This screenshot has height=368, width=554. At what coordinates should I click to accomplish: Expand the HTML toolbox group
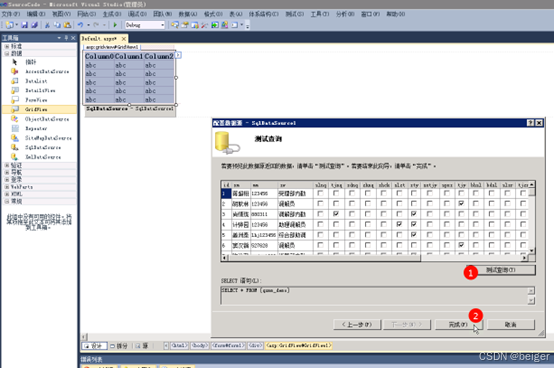[x=7, y=194]
